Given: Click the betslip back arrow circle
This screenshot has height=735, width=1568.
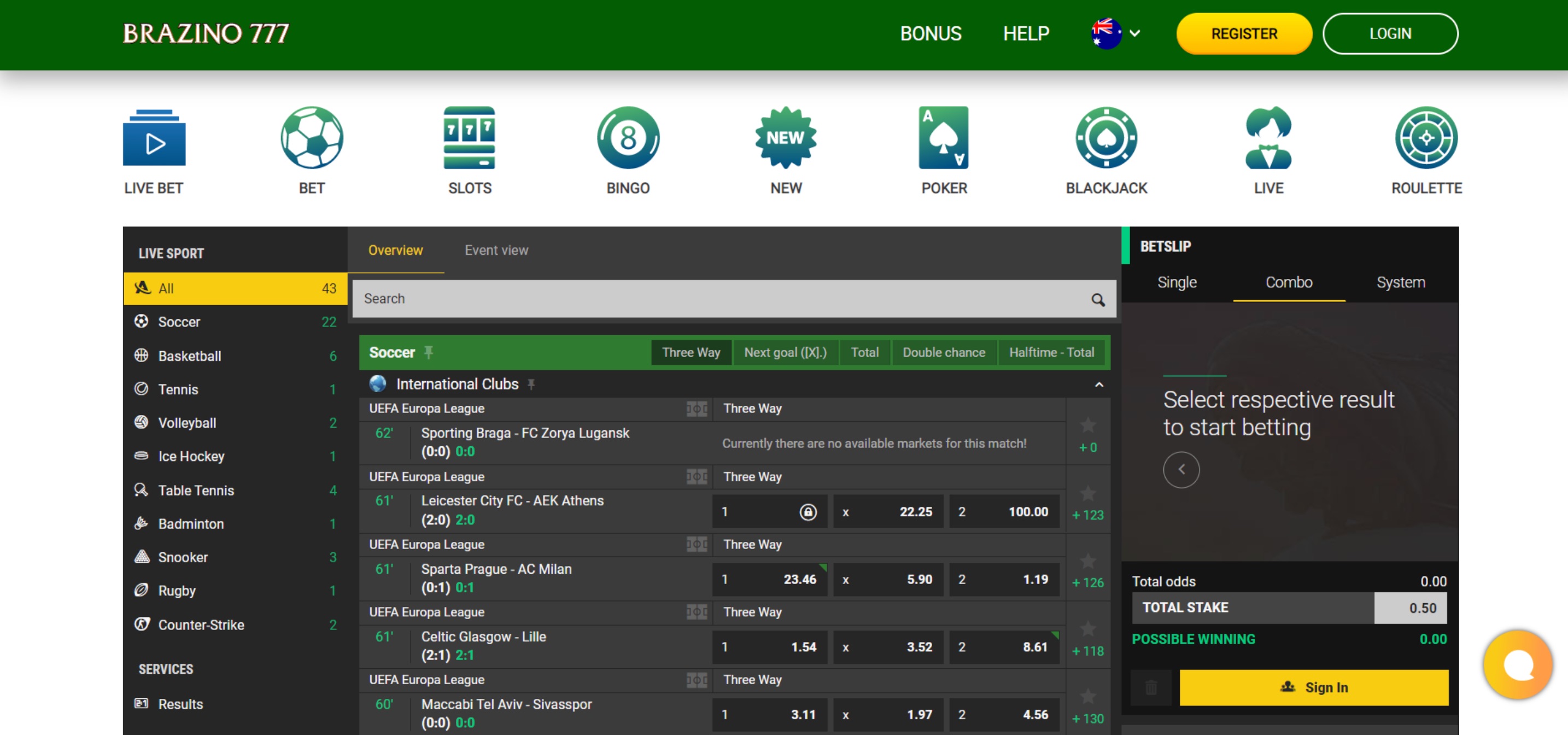Looking at the screenshot, I should click(x=1181, y=470).
